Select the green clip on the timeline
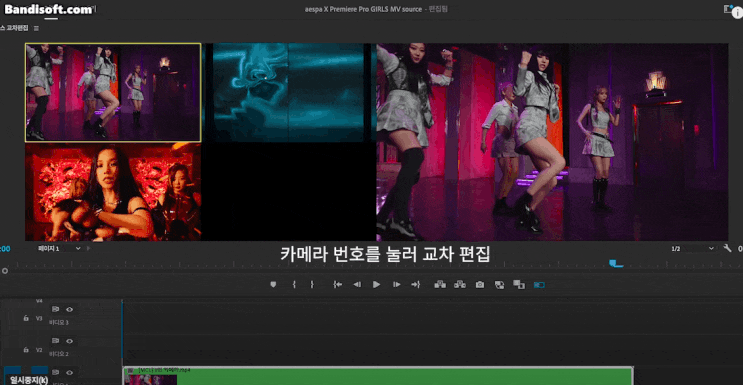The width and height of the screenshot is (743, 385). click(x=378, y=376)
